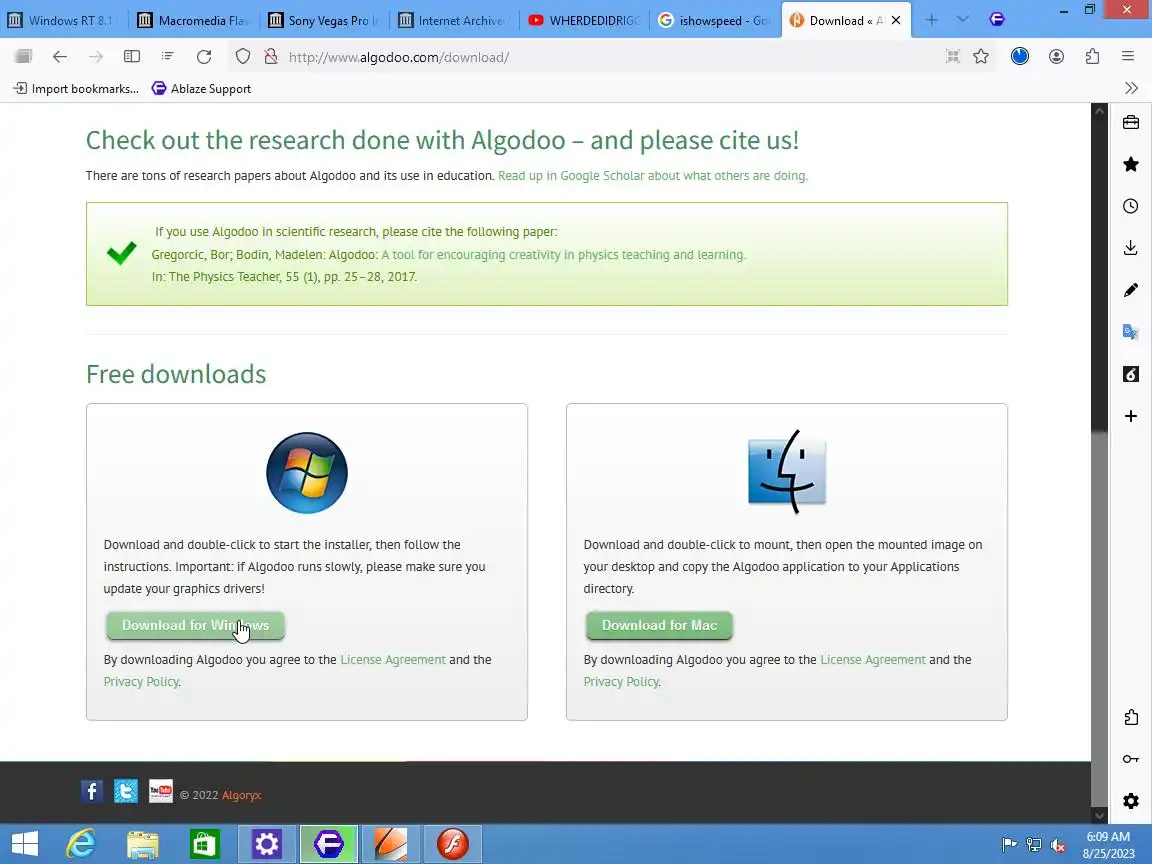Image resolution: width=1152 pixels, height=864 pixels.
Task: Click the muted volume tray icon
Action: tap(1058, 845)
